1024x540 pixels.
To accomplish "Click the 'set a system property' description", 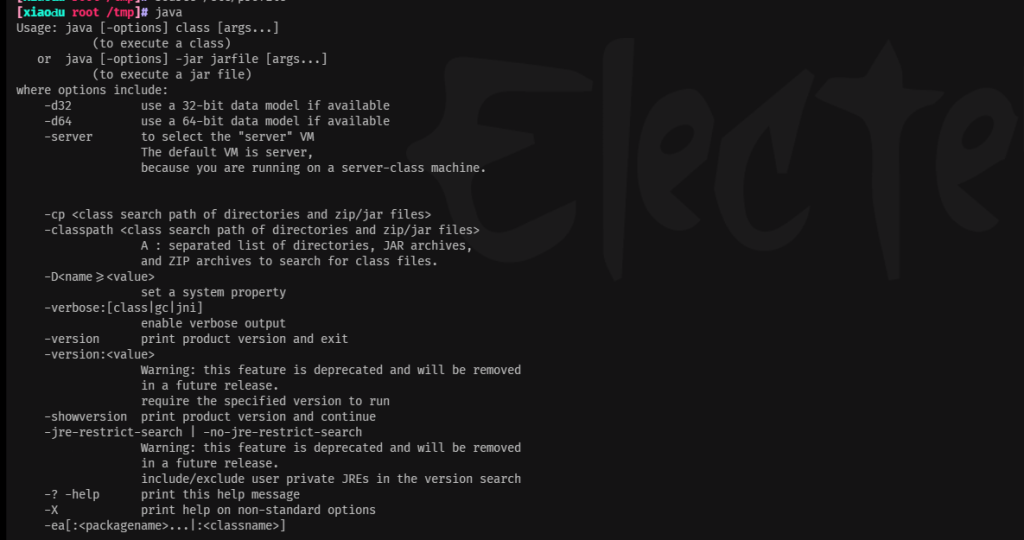I will [214, 293].
